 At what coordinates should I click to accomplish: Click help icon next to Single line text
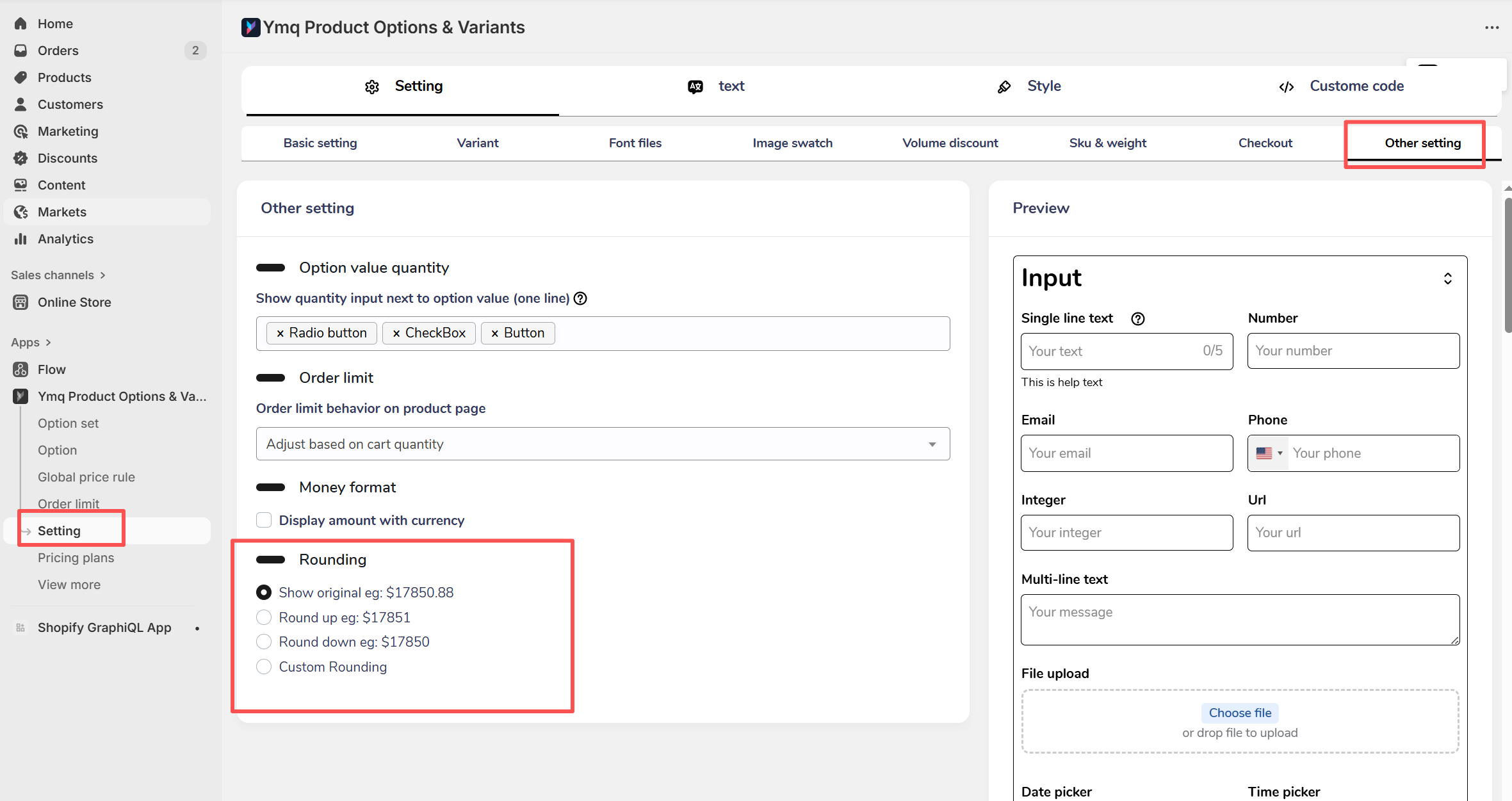tap(1137, 319)
